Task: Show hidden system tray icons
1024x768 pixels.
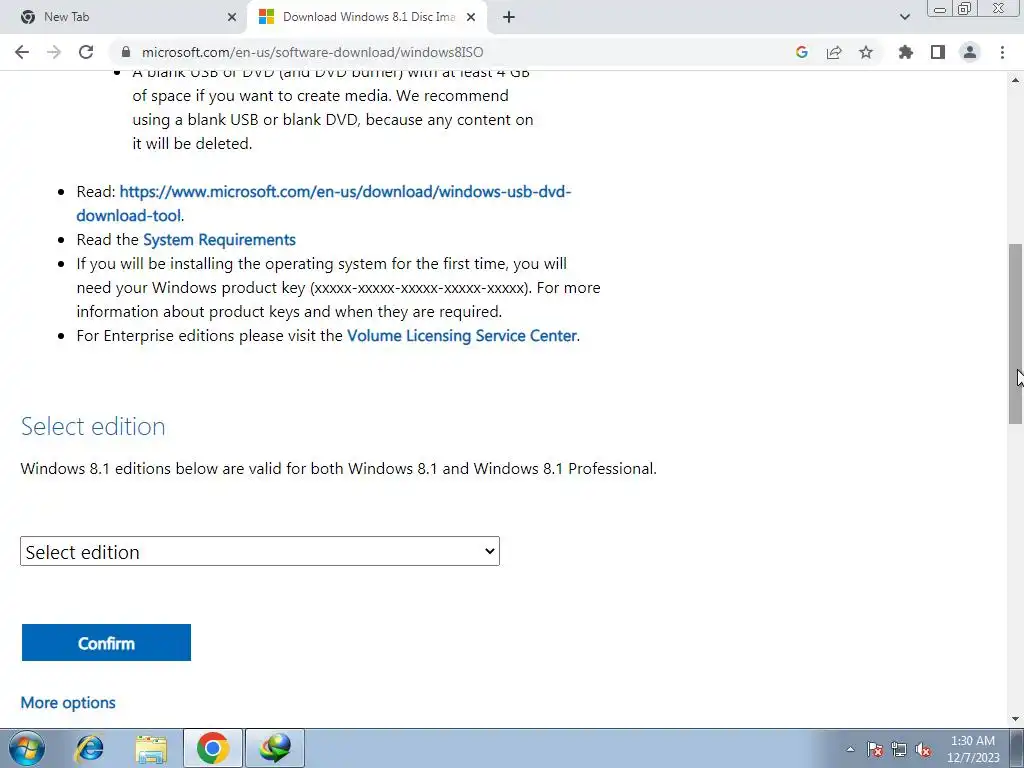Action: click(850, 749)
